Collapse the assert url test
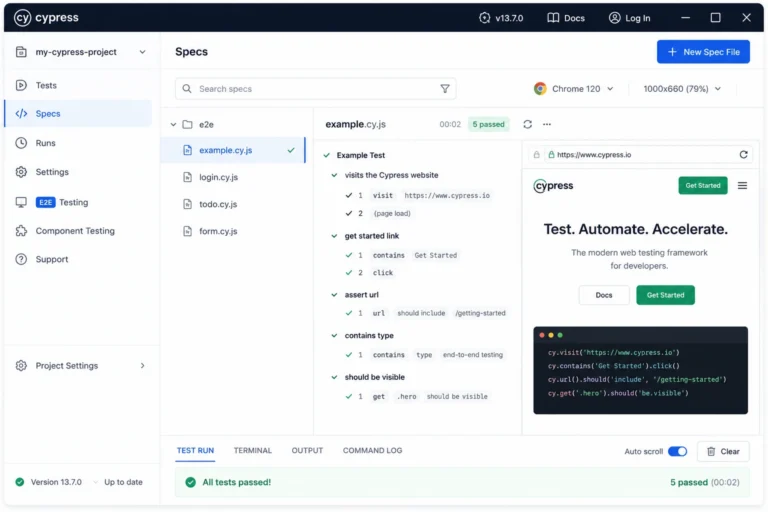This screenshot has width=768, height=512. point(334,295)
